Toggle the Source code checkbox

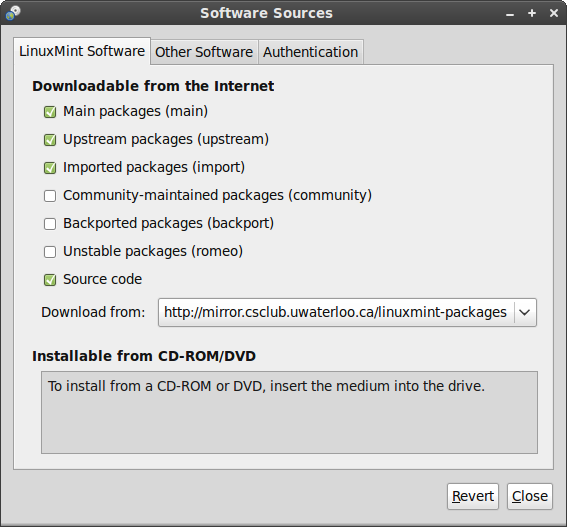[50, 280]
